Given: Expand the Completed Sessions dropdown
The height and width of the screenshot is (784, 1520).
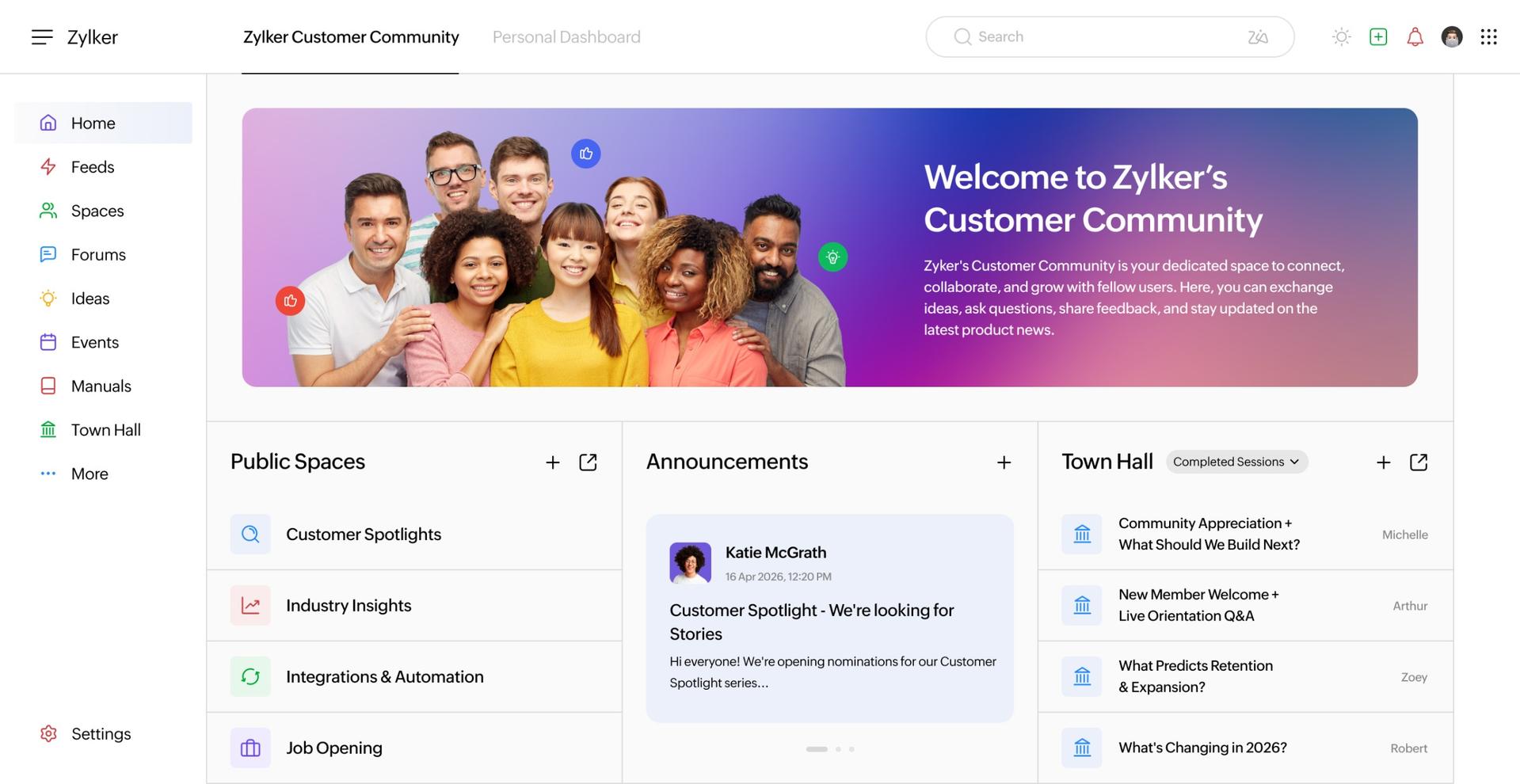Looking at the screenshot, I should coord(1236,462).
